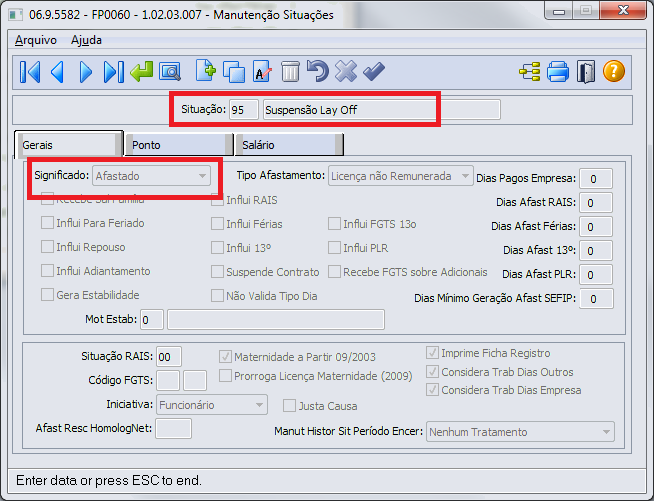Image resolution: width=654 pixels, height=501 pixels.
Task: Click the Situação RAIS field
Action: pos(169,357)
